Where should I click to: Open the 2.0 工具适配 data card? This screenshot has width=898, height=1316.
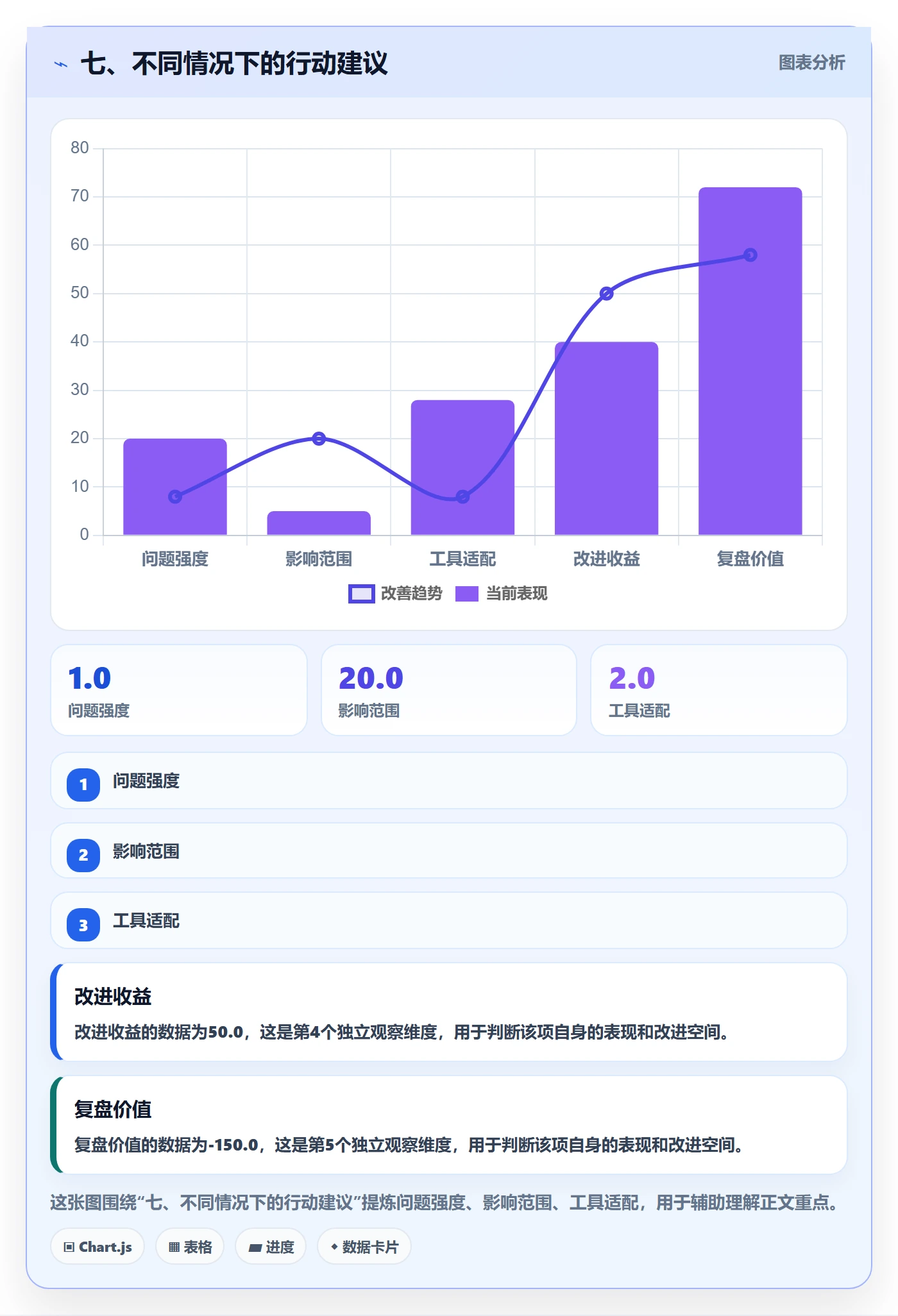(719, 690)
